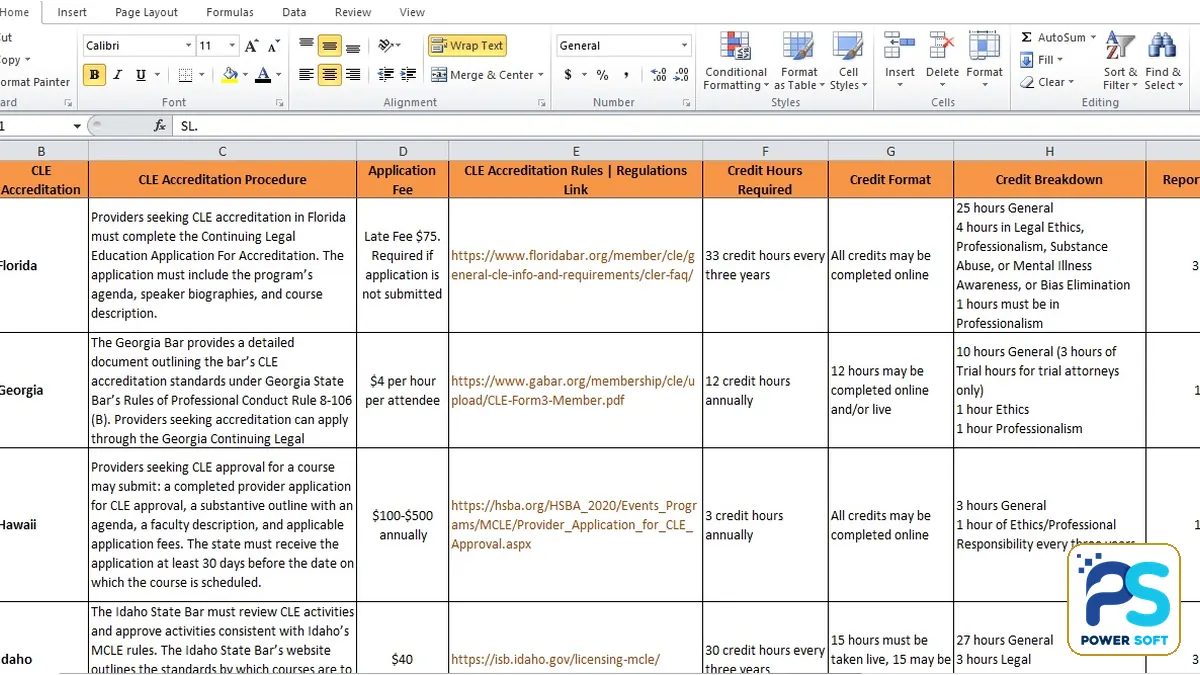Image resolution: width=1200 pixels, height=675 pixels.
Task: Switch to the Data tab
Action: [294, 12]
